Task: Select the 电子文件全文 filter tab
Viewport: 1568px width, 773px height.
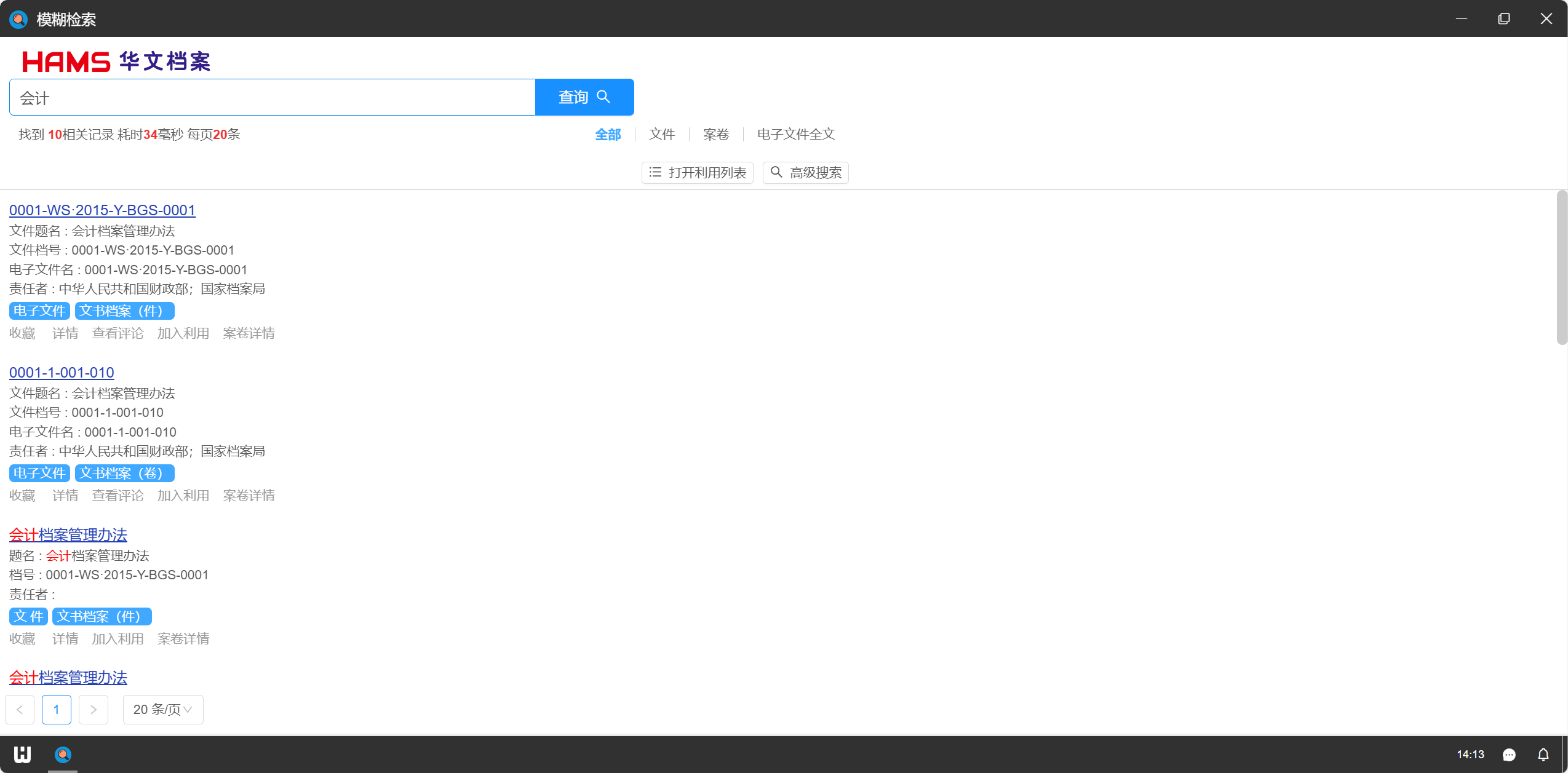Action: tap(795, 134)
